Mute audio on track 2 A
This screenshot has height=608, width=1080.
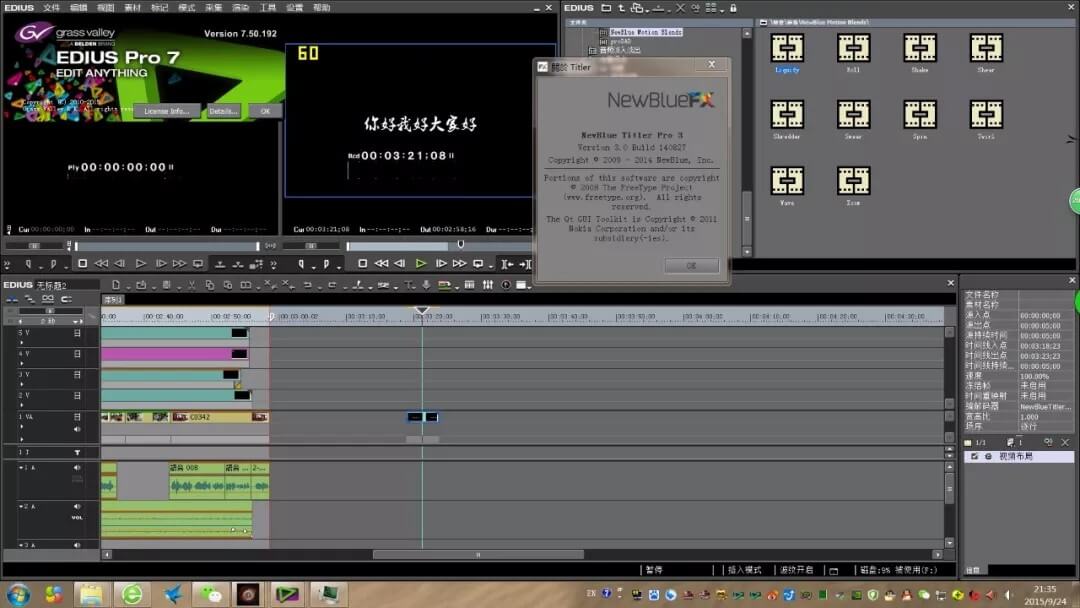click(x=77, y=506)
